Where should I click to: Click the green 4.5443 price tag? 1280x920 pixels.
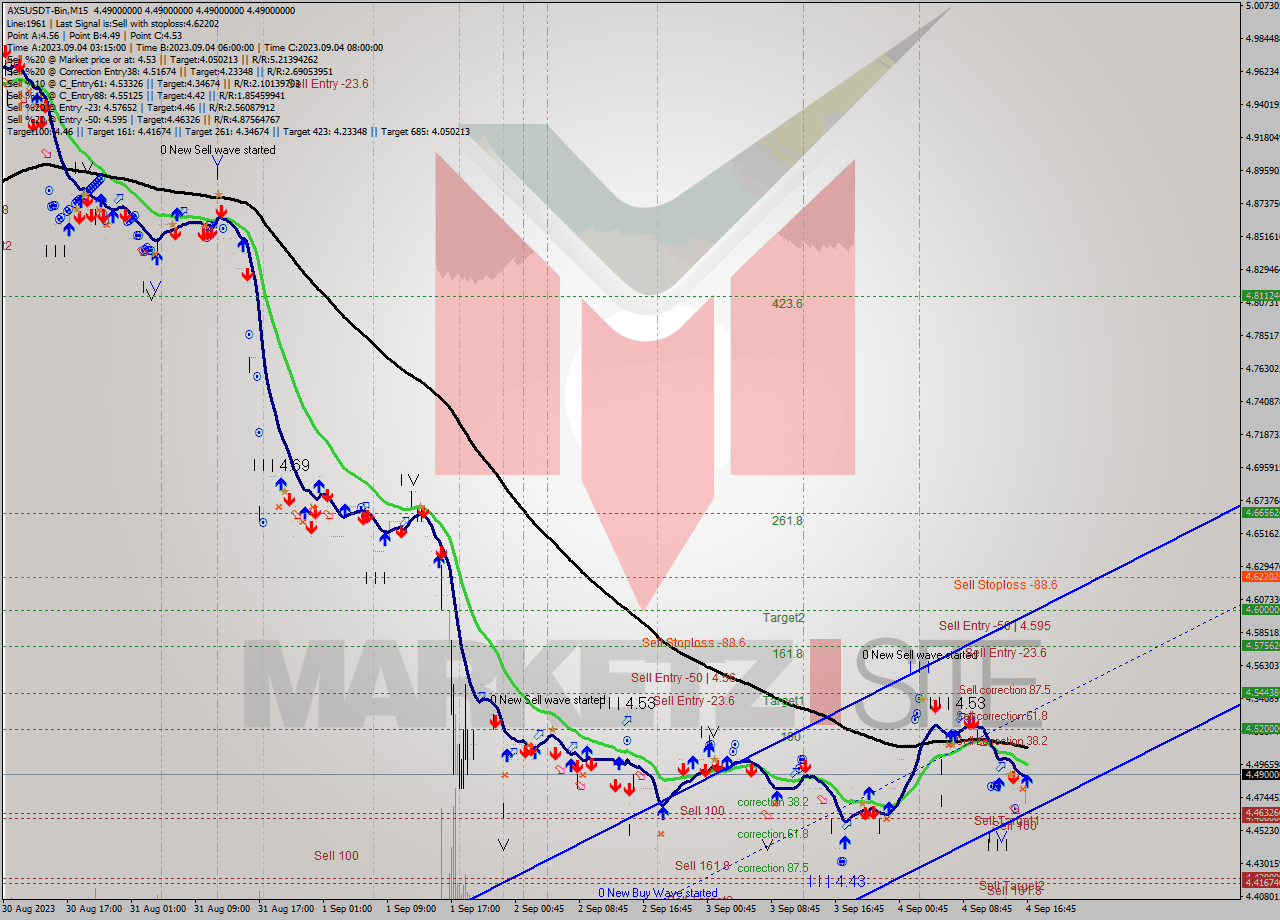pos(1260,692)
